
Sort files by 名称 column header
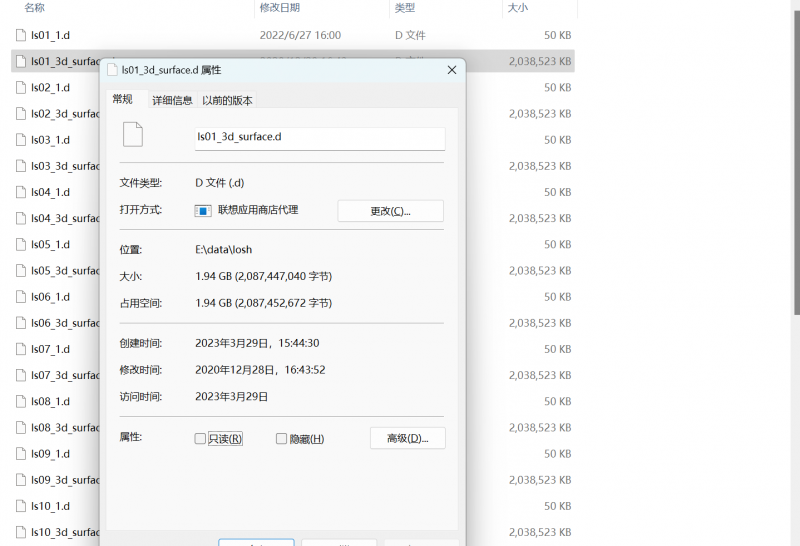pos(35,8)
